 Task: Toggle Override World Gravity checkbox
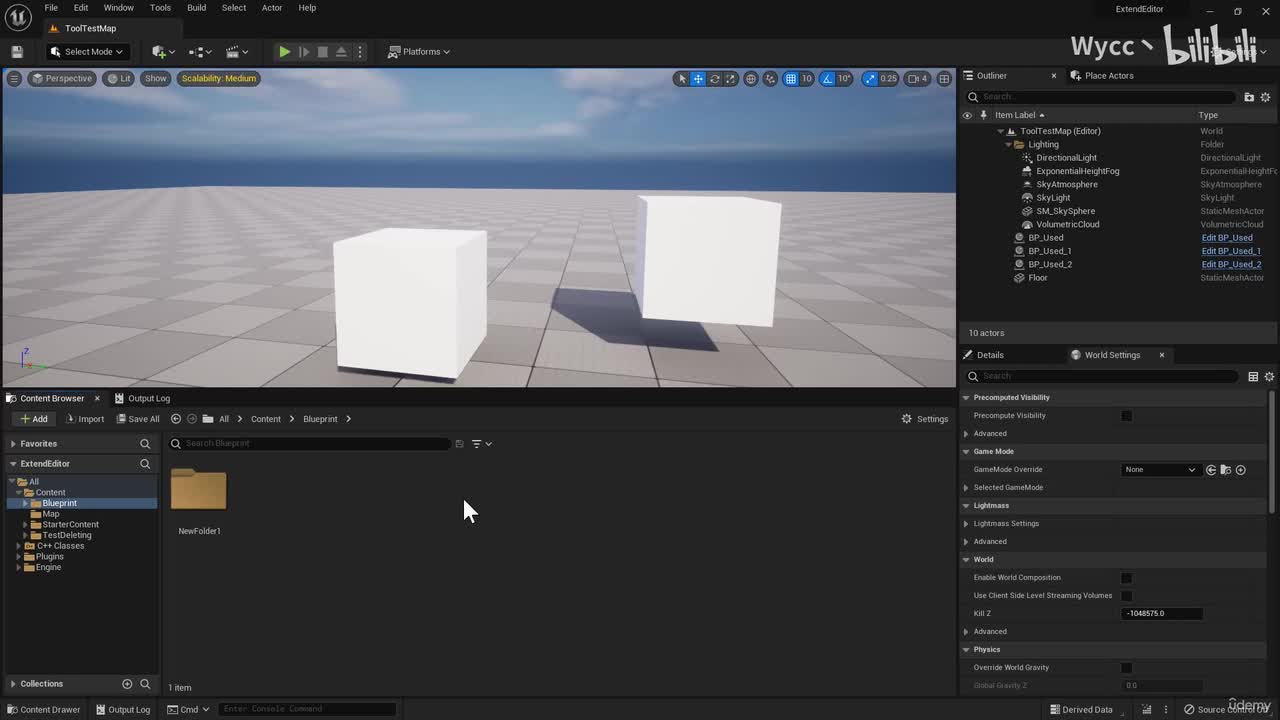[1127, 668]
